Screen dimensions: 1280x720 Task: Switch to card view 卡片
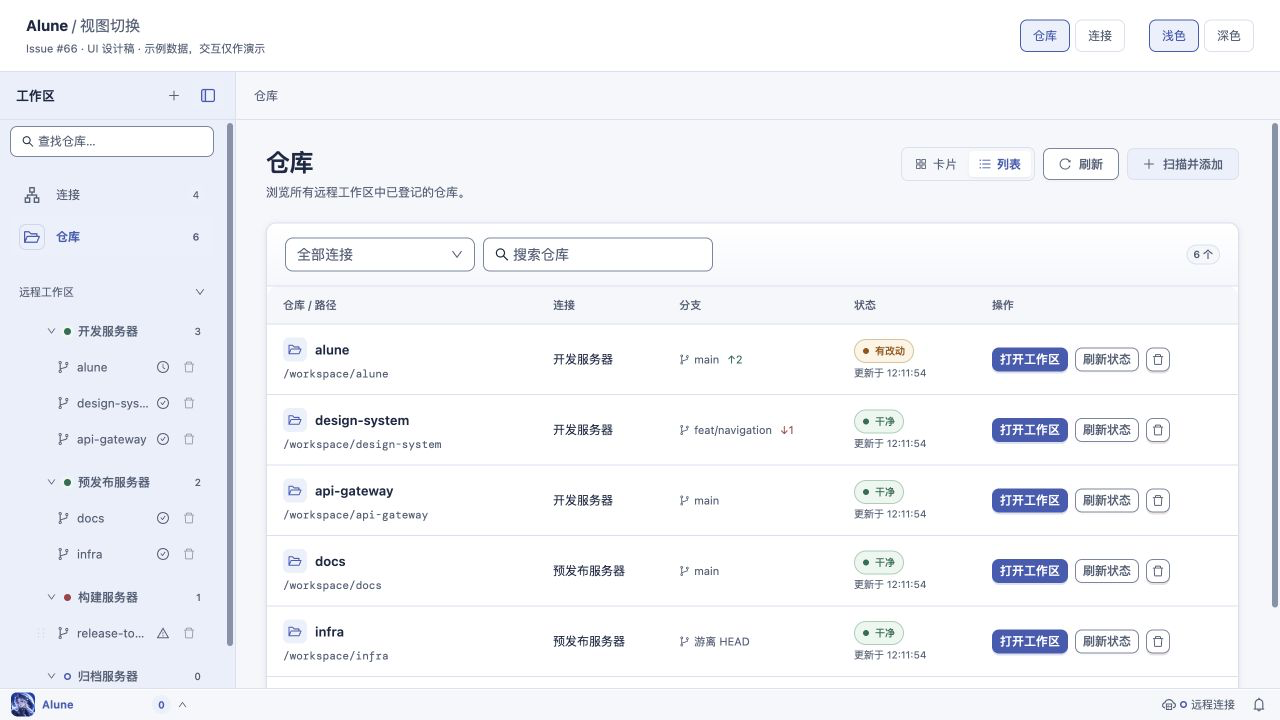[936, 164]
